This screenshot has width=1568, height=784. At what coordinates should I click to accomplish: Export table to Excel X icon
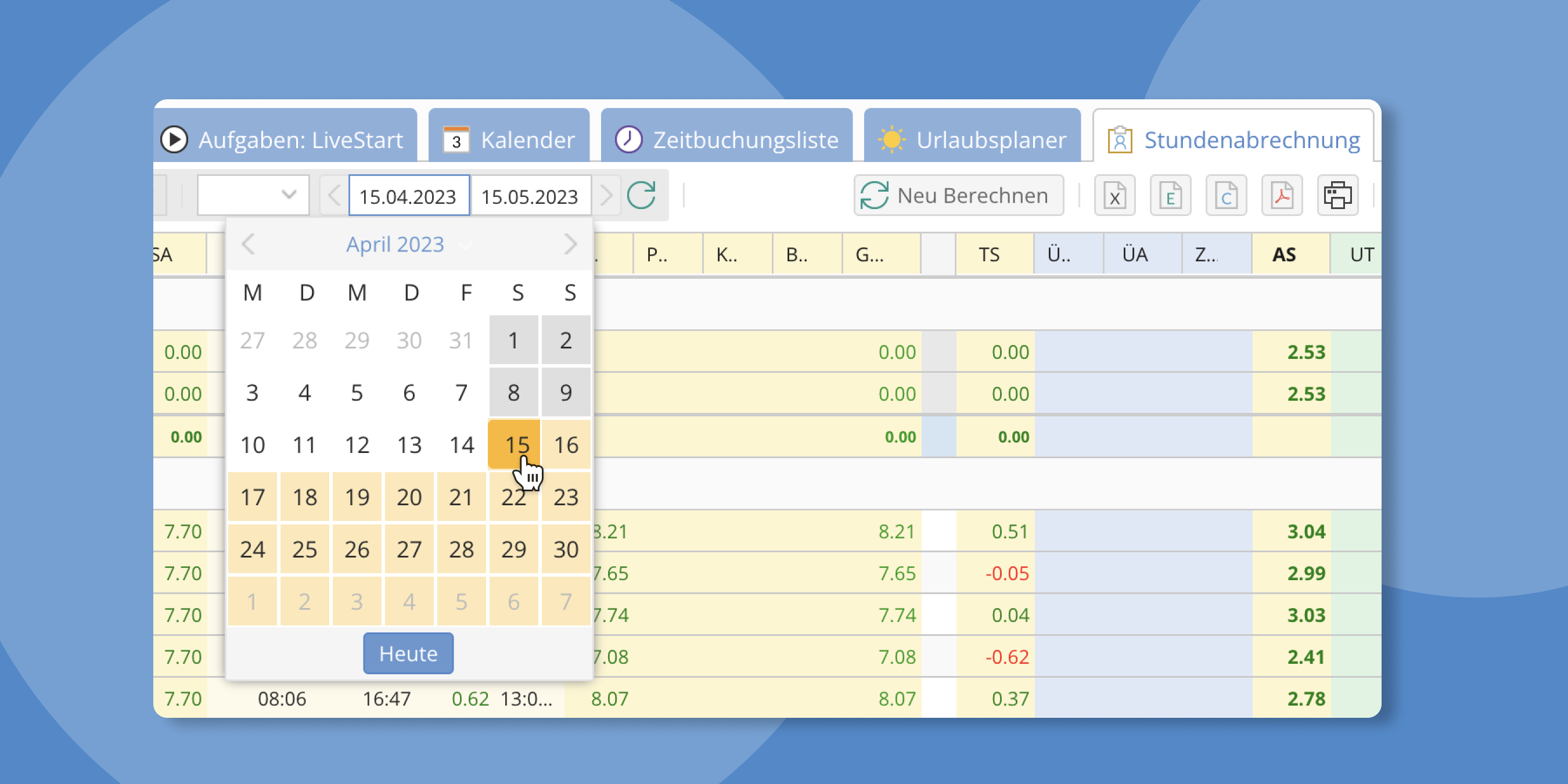click(1114, 195)
